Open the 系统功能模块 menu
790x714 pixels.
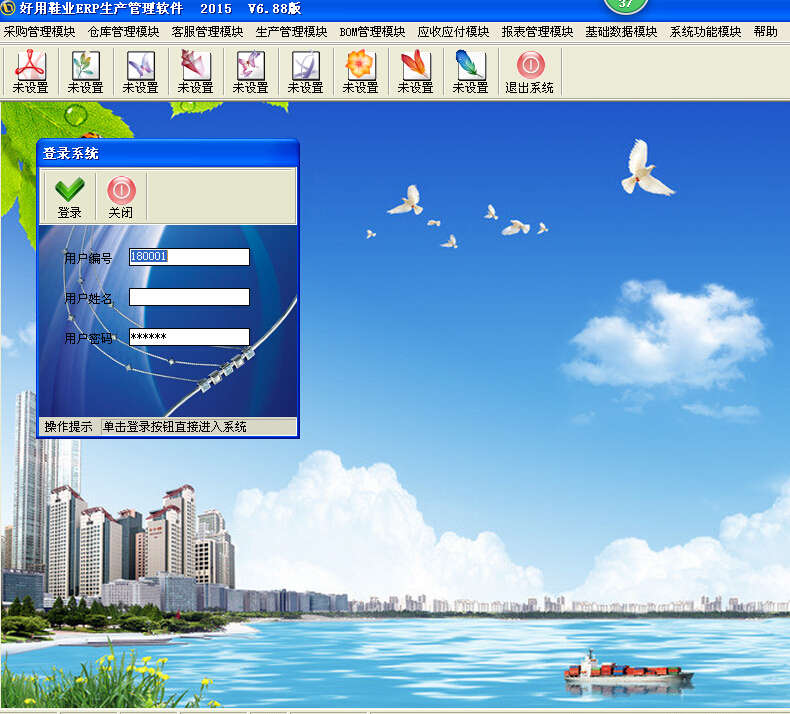point(705,32)
